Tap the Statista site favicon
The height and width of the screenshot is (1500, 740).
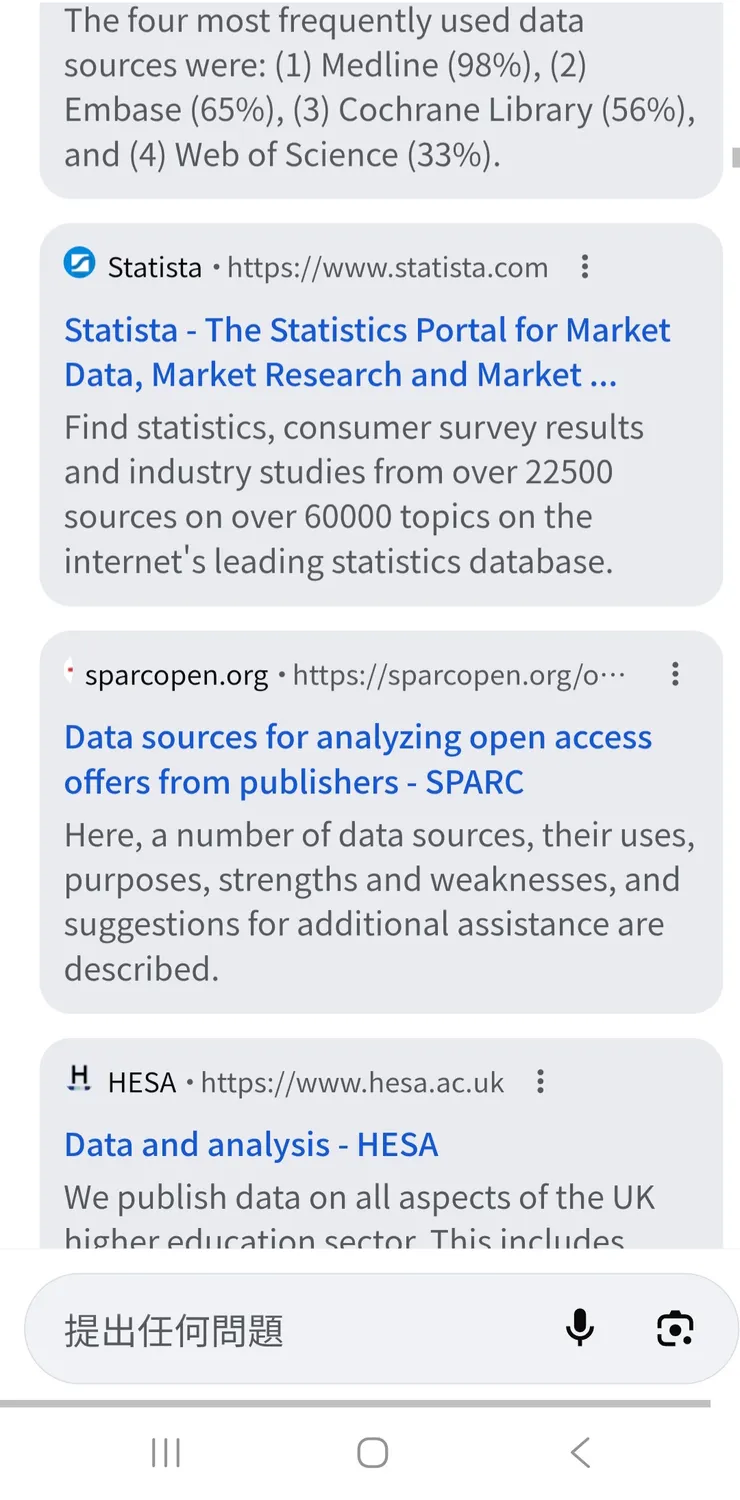80,266
